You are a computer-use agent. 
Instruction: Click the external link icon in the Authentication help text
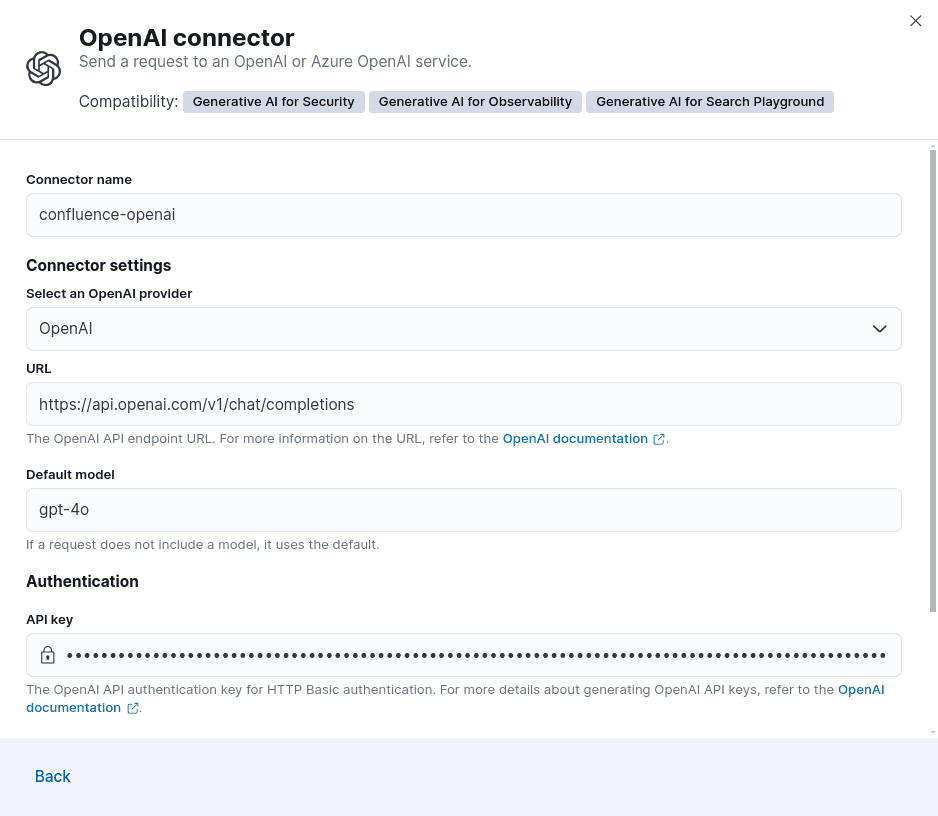[x=133, y=707]
